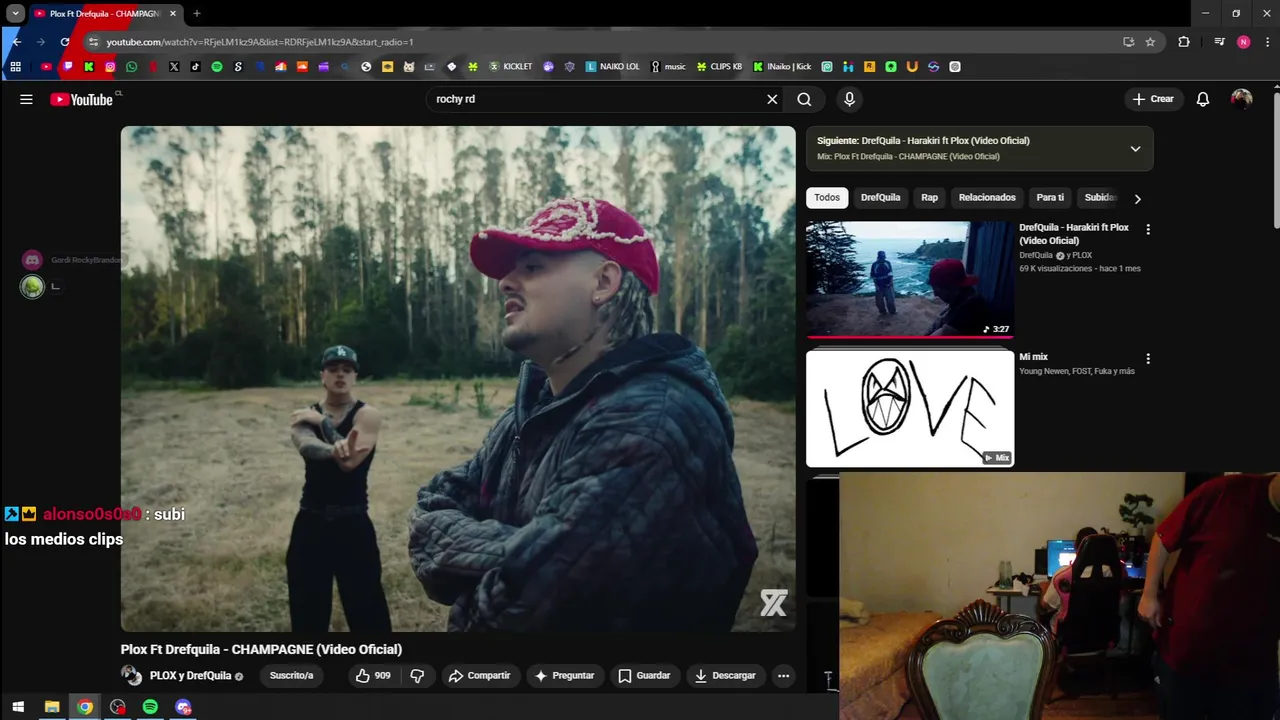The width and height of the screenshot is (1280, 720).
Task: Open DrefQuila - Harakiri ft Plox title
Action: point(1074,234)
